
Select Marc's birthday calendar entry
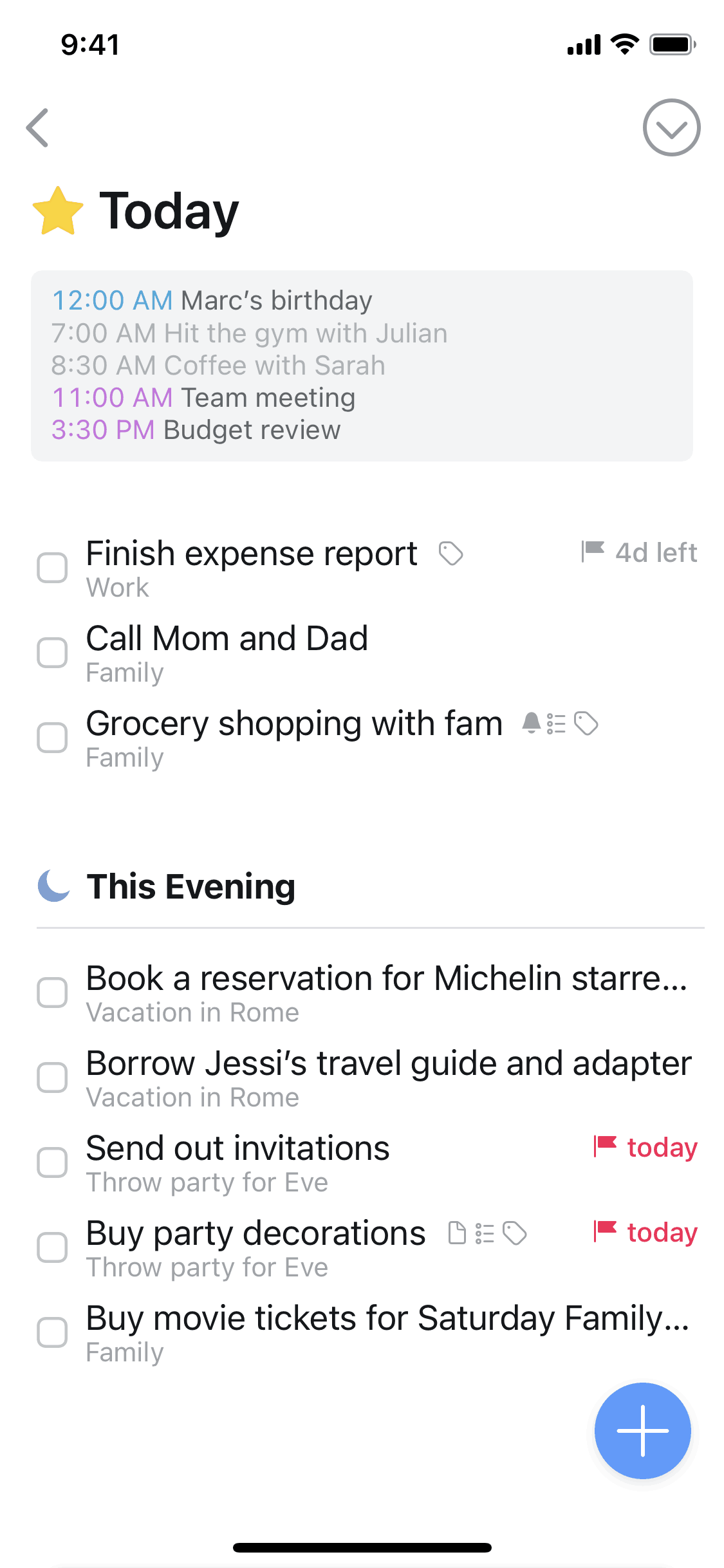(212, 301)
